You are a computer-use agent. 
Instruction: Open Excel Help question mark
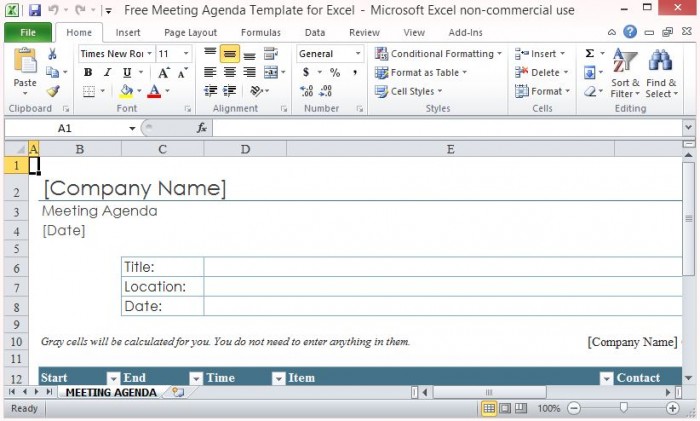pyautogui.click(x=630, y=32)
